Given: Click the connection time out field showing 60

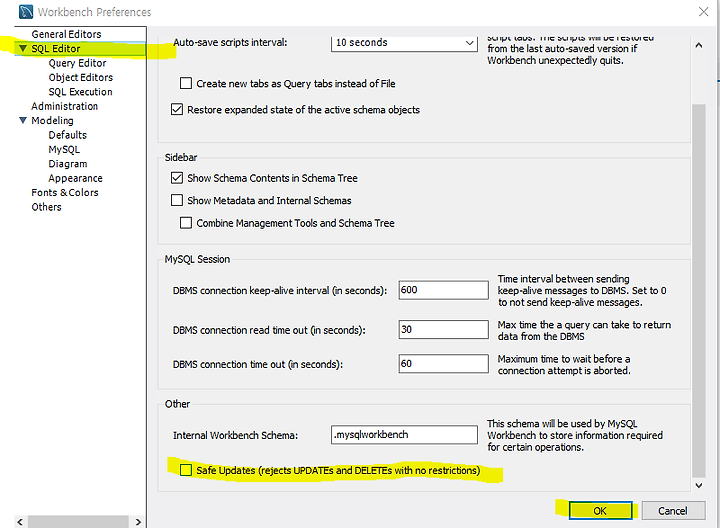Looking at the screenshot, I should point(444,364).
